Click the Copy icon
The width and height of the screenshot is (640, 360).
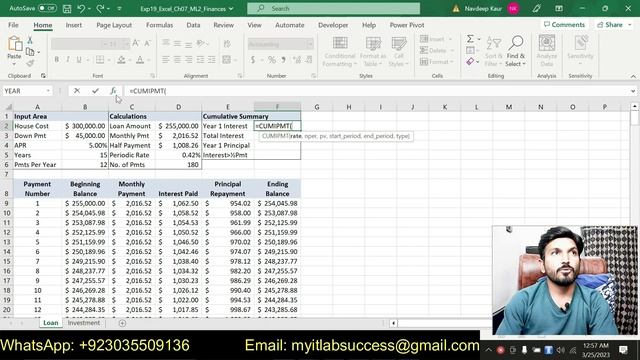coord(30,52)
